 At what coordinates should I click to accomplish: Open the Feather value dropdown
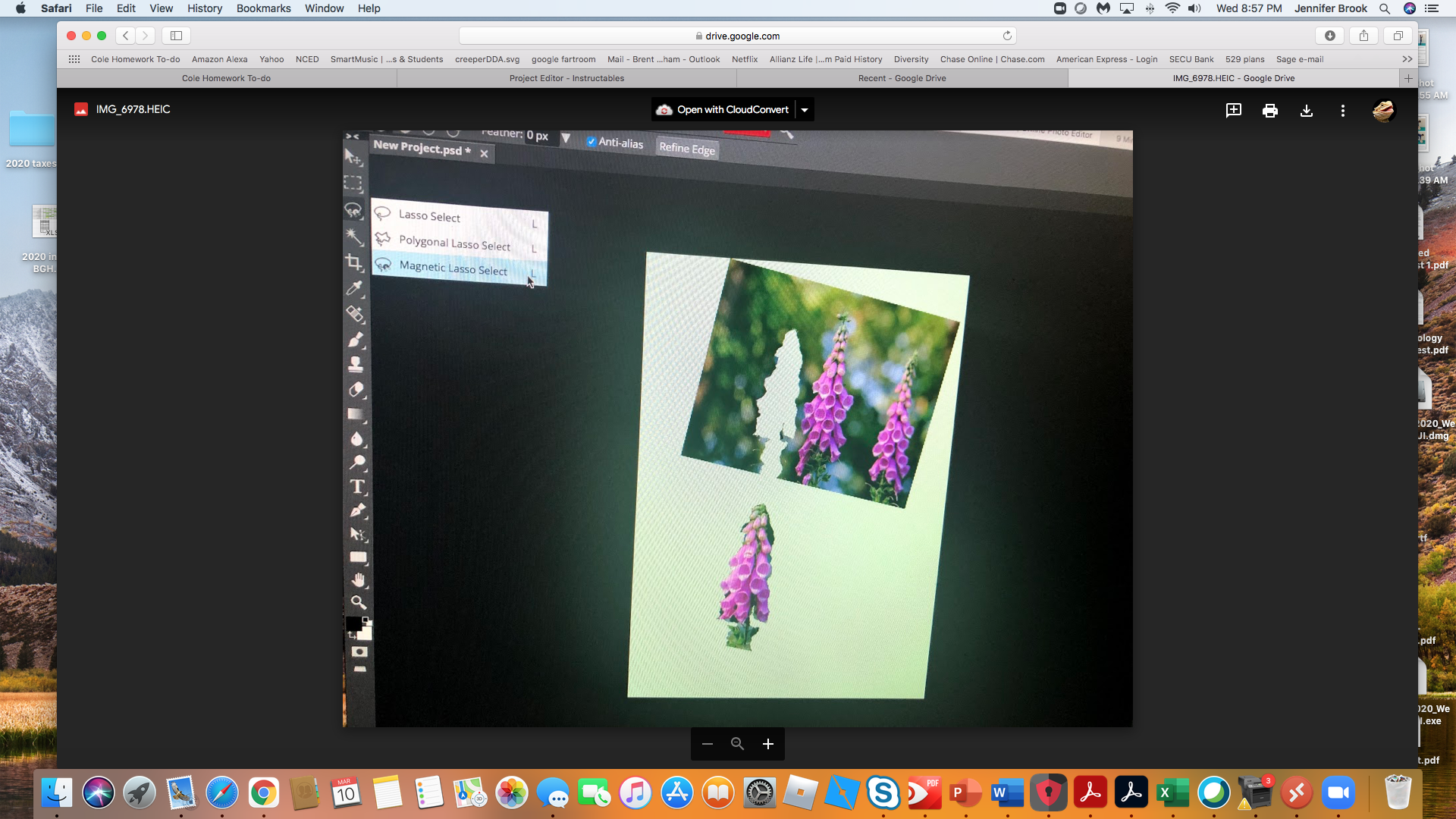tap(566, 138)
